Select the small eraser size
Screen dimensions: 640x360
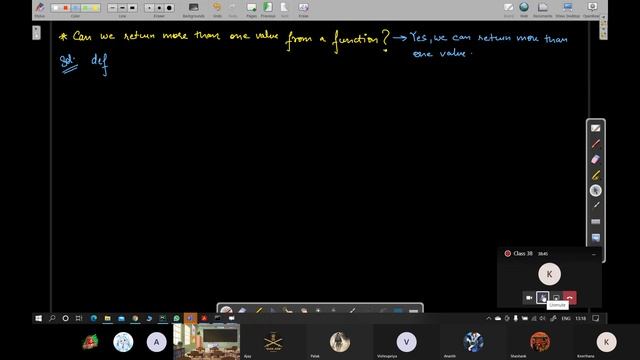point(149,8)
